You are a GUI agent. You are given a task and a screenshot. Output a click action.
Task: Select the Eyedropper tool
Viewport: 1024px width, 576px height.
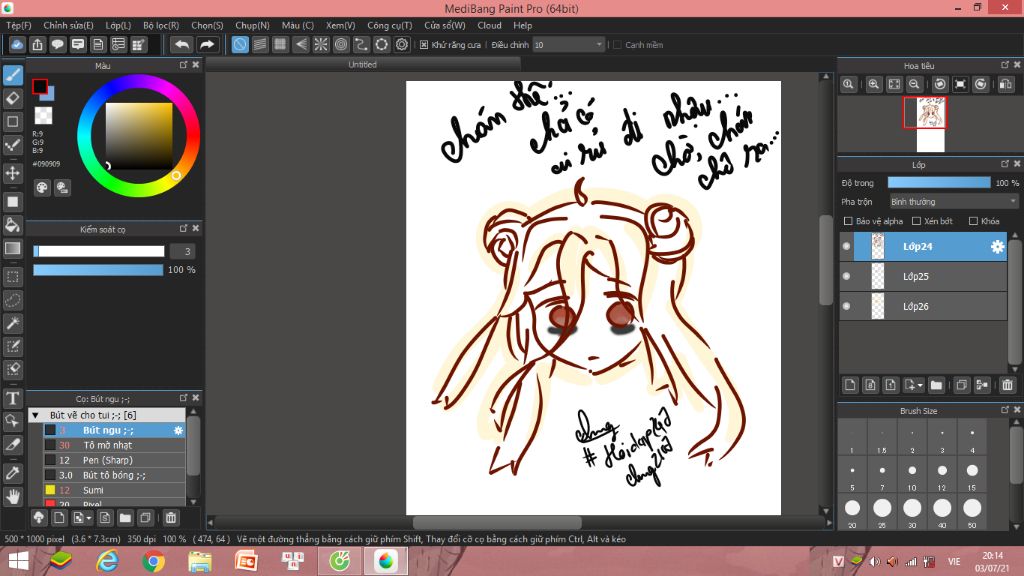(x=12, y=473)
